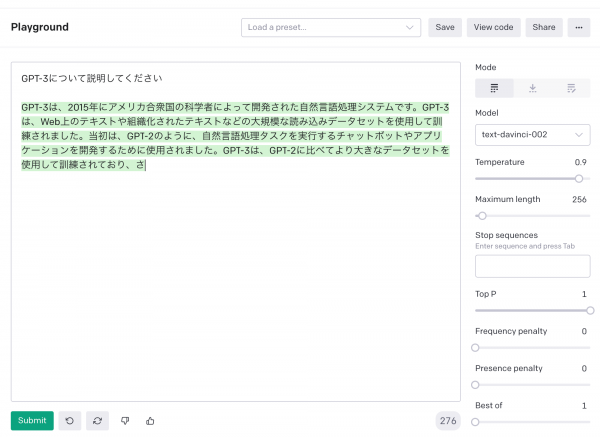Select the Complete mode icon
Viewport: 600px width, 437px height.
pos(494,88)
